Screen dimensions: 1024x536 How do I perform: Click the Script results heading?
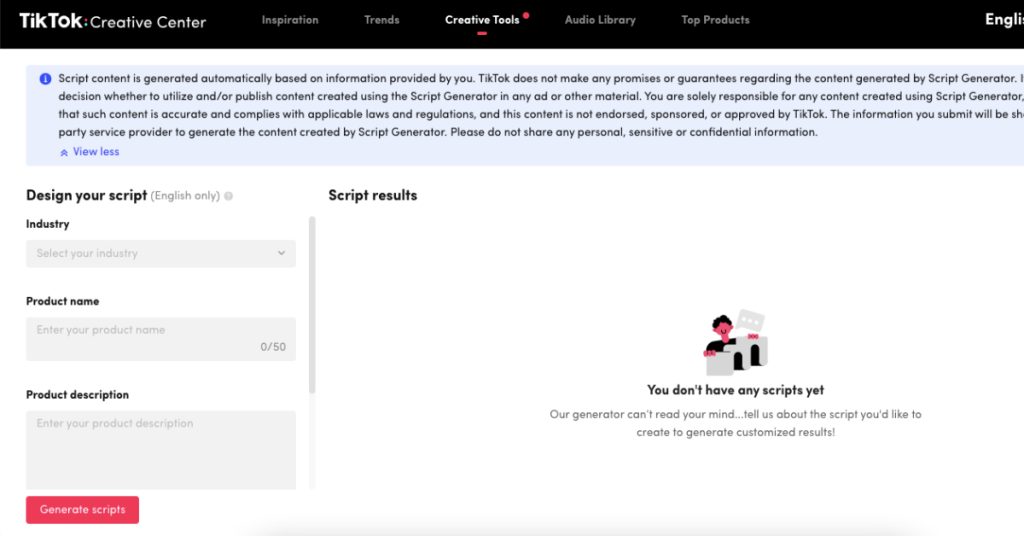[372, 195]
